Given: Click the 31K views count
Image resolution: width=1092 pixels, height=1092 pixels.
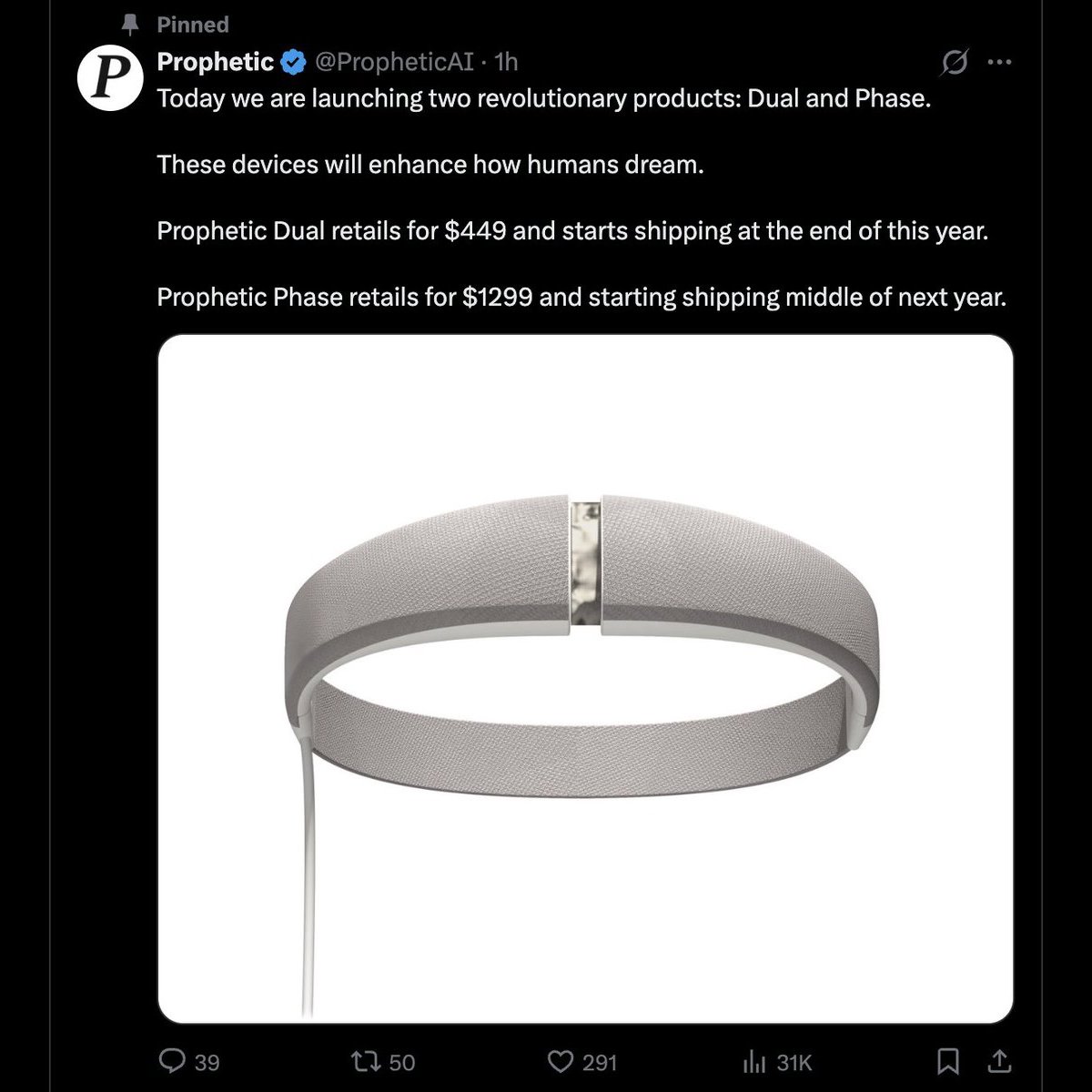Looking at the screenshot, I should tap(794, 1062).
